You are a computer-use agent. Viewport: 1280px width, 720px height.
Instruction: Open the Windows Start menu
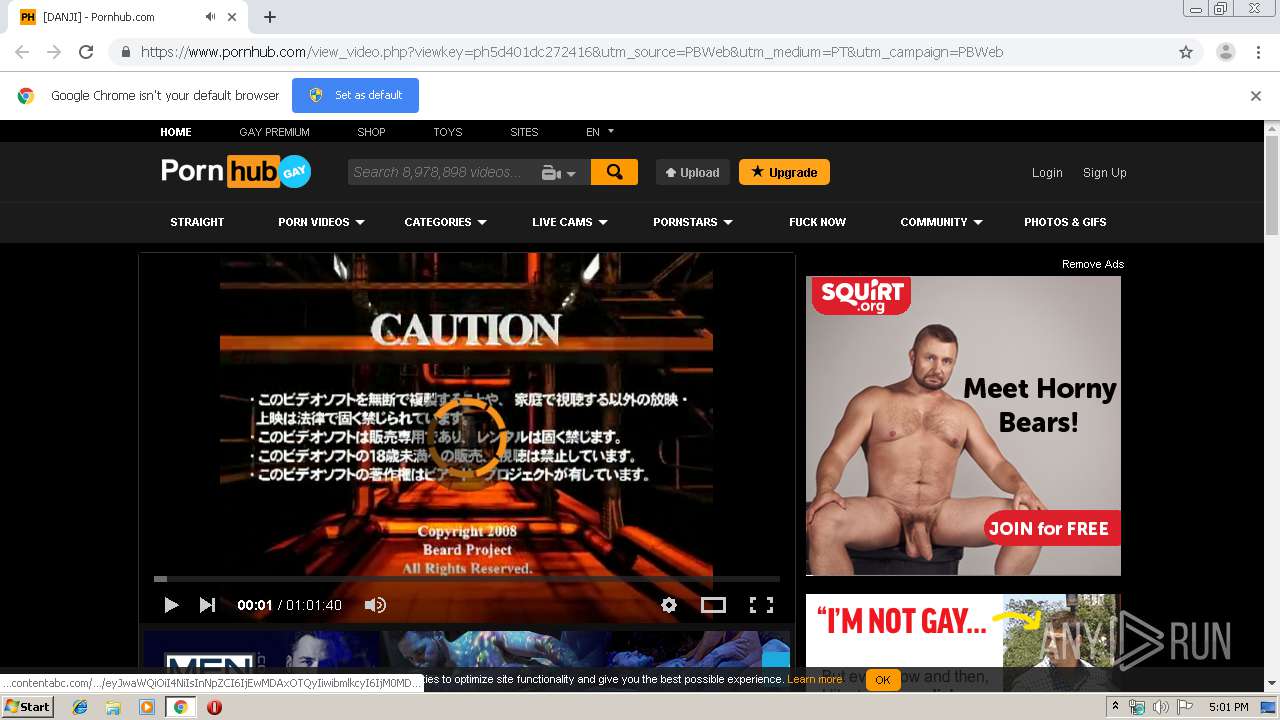28,707
